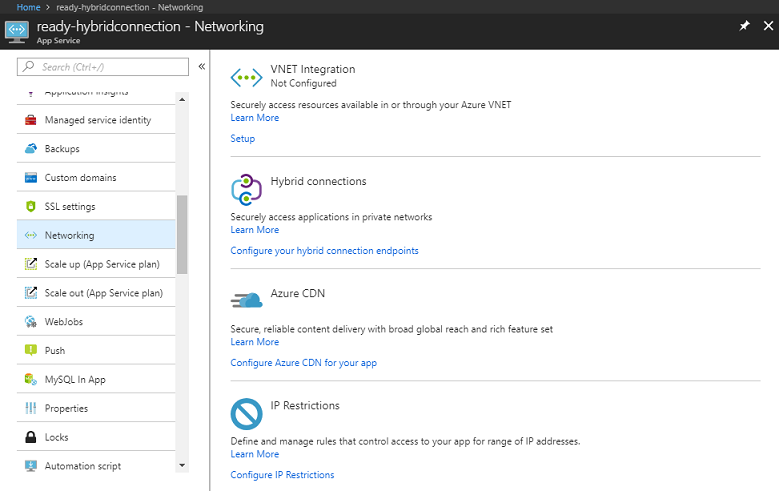Open Managed service identity menu item
Screen dimensions: 779x491
pos(96,120)
